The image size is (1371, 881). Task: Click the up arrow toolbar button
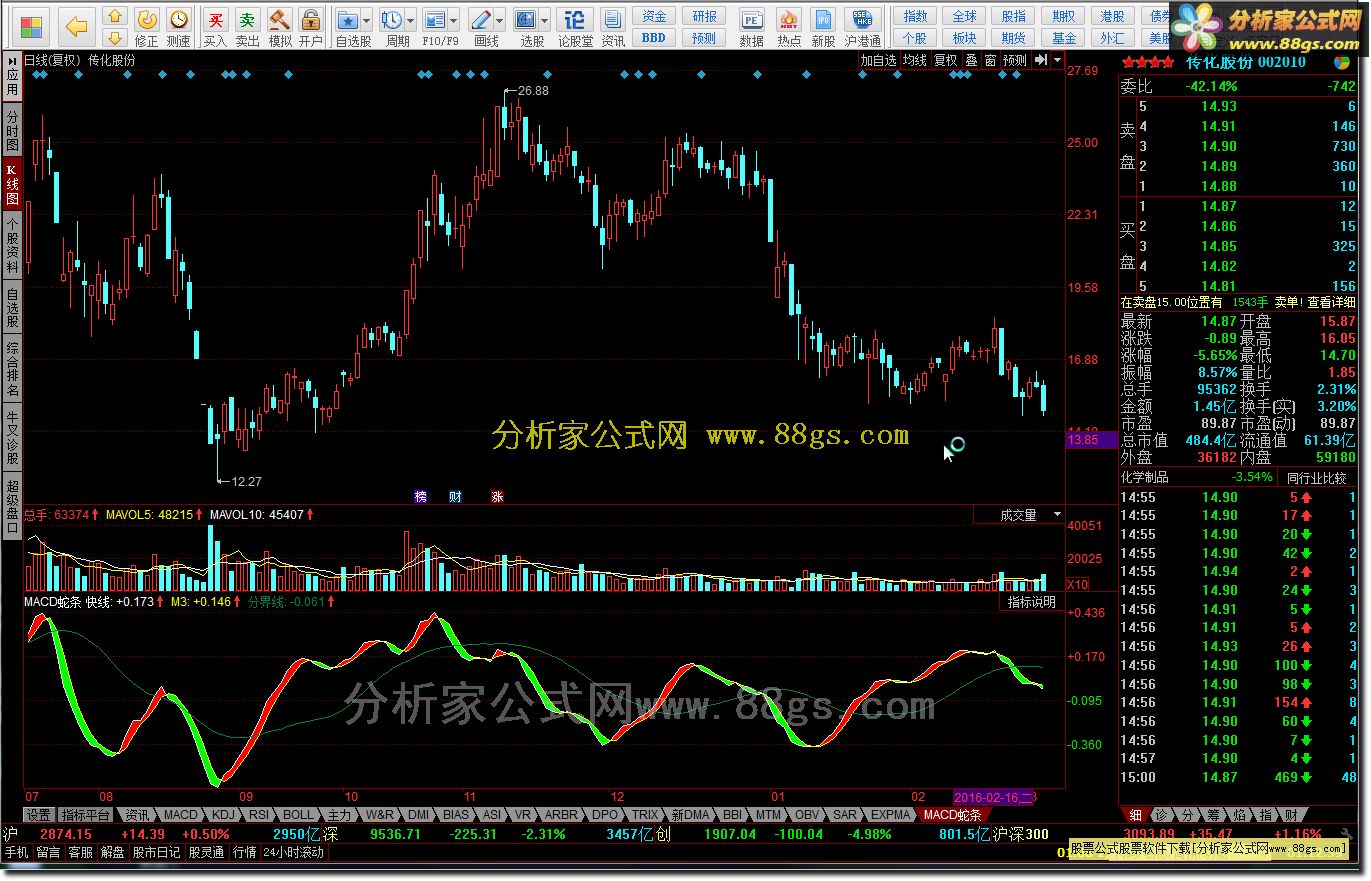tap(116, 17)
